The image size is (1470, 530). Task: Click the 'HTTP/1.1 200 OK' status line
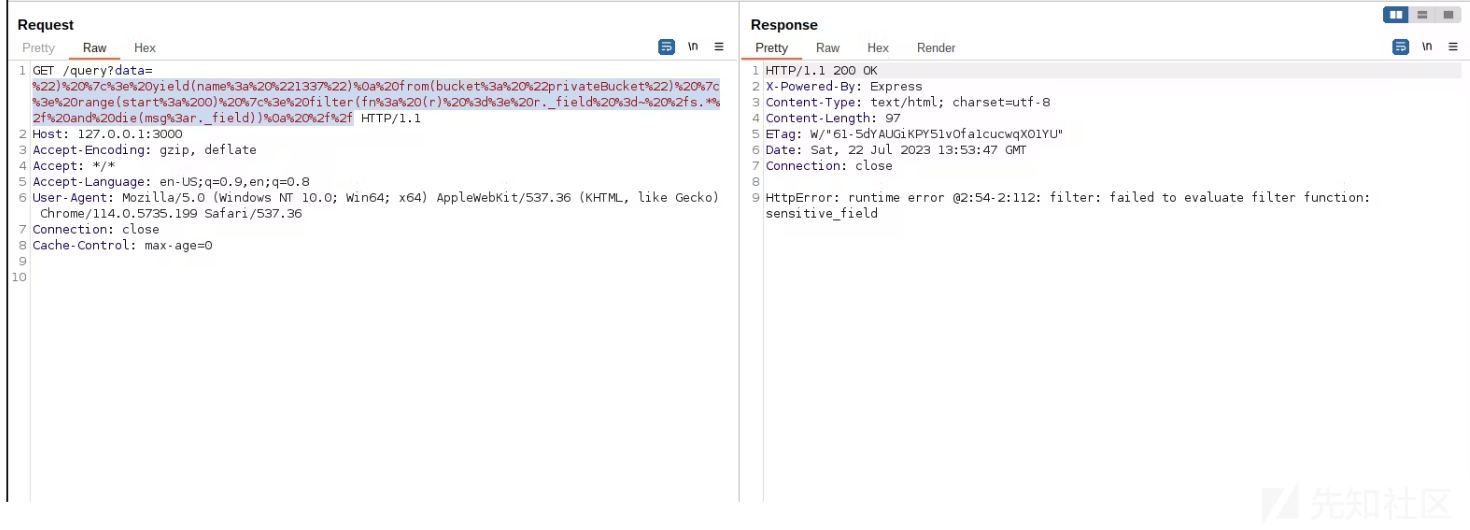pos(821,71)
